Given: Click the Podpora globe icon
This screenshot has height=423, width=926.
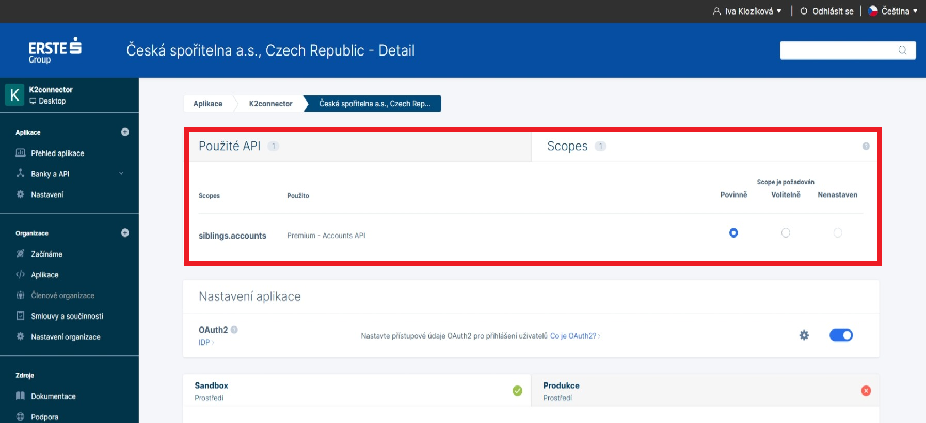Looking at the screenshot, I should tap(20, 417).
